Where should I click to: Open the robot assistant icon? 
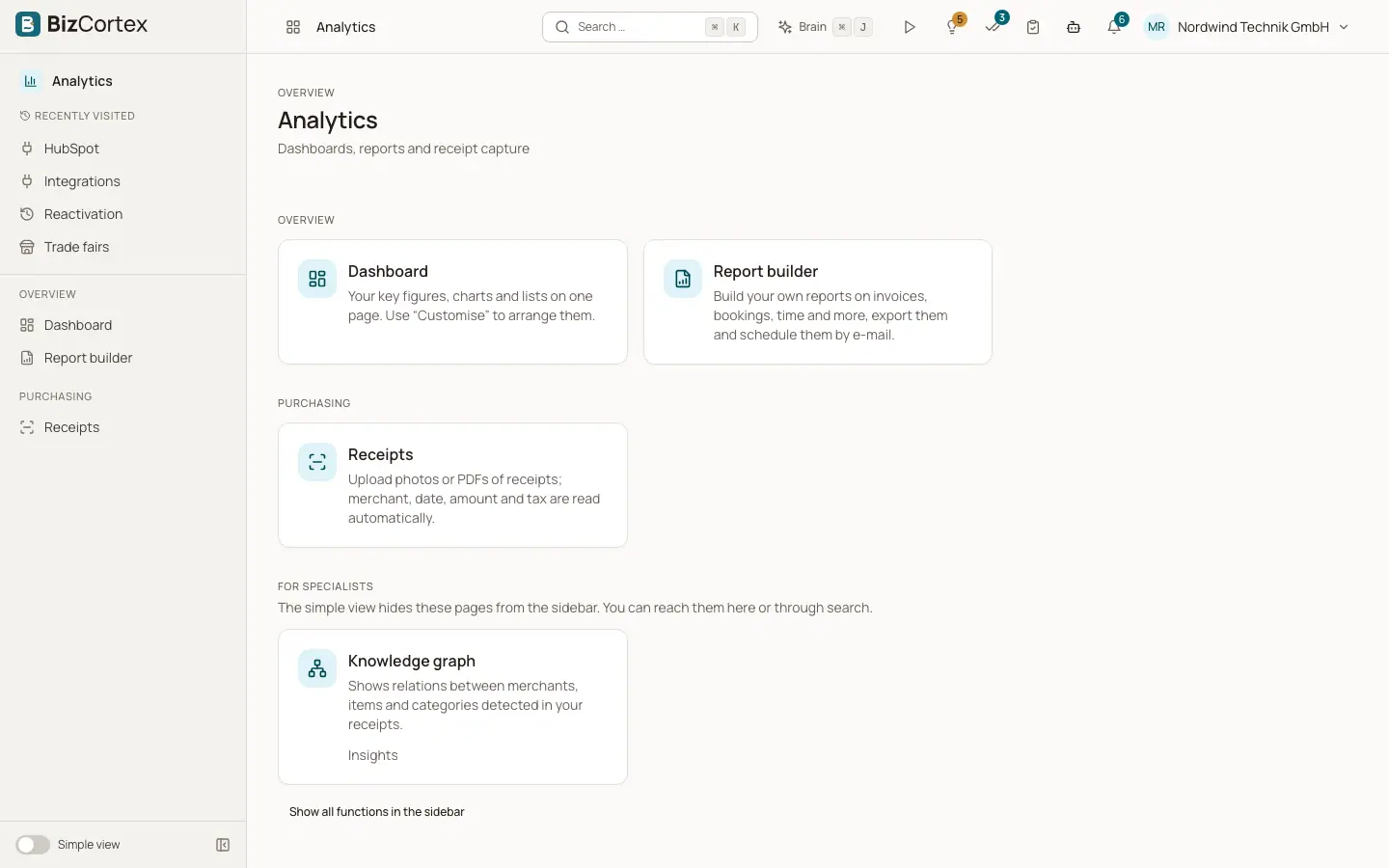coord(1074,27)
